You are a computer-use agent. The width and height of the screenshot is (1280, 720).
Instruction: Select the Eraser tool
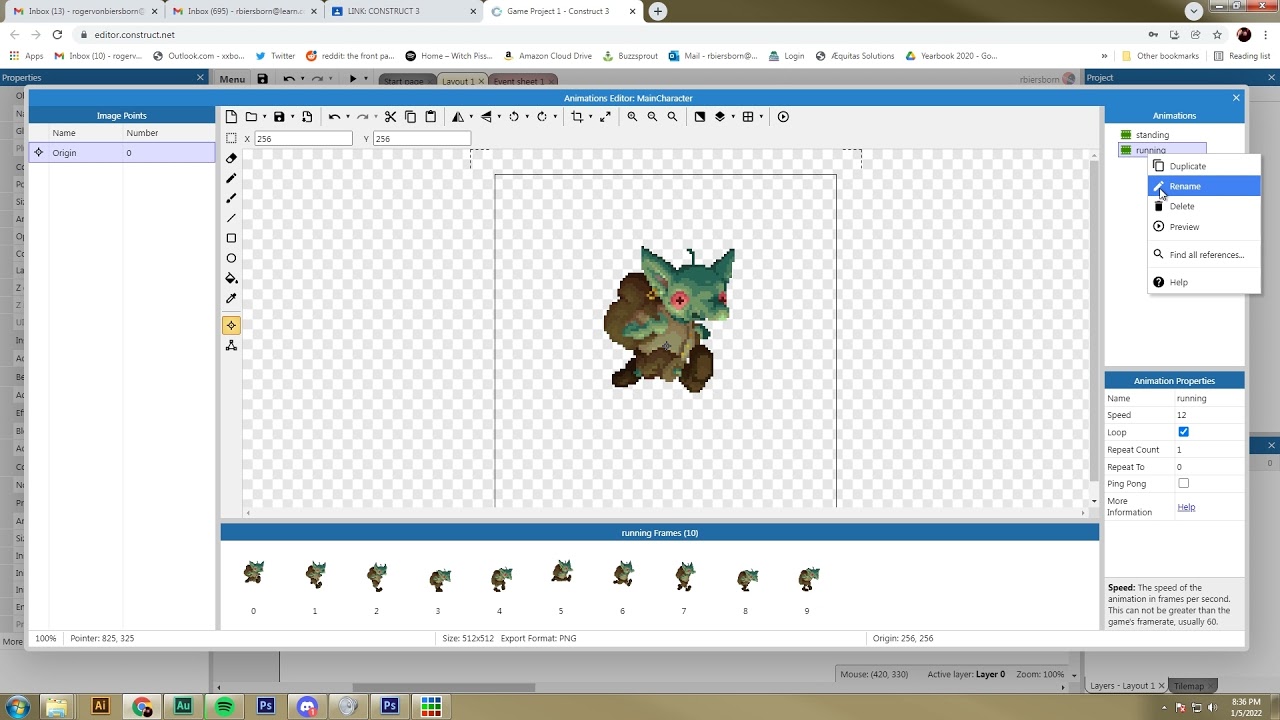(x=231, y=158)
